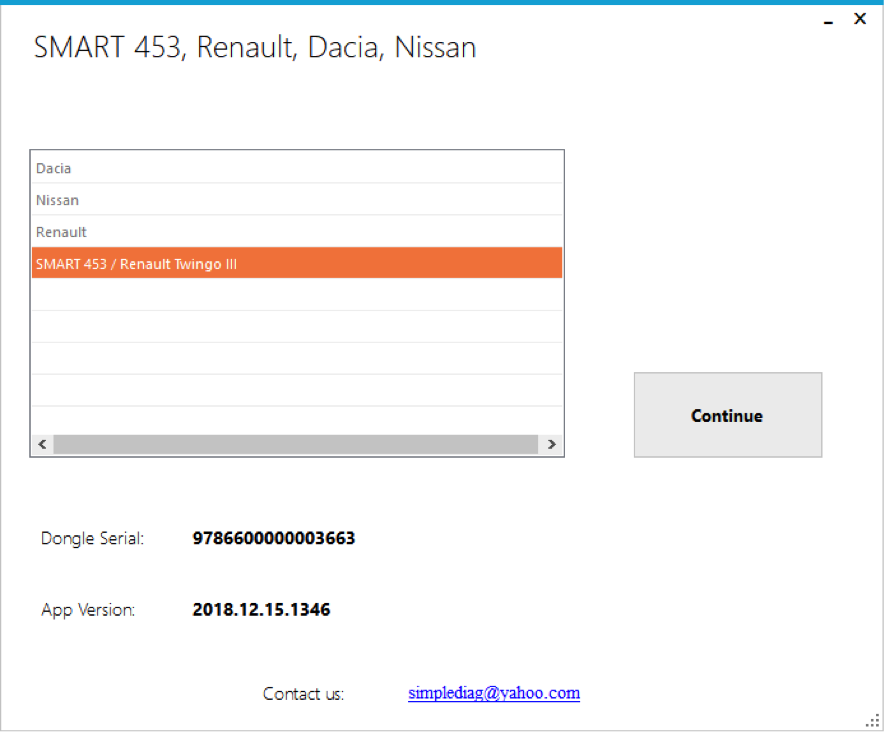Click the Continue button

[728, 415]
